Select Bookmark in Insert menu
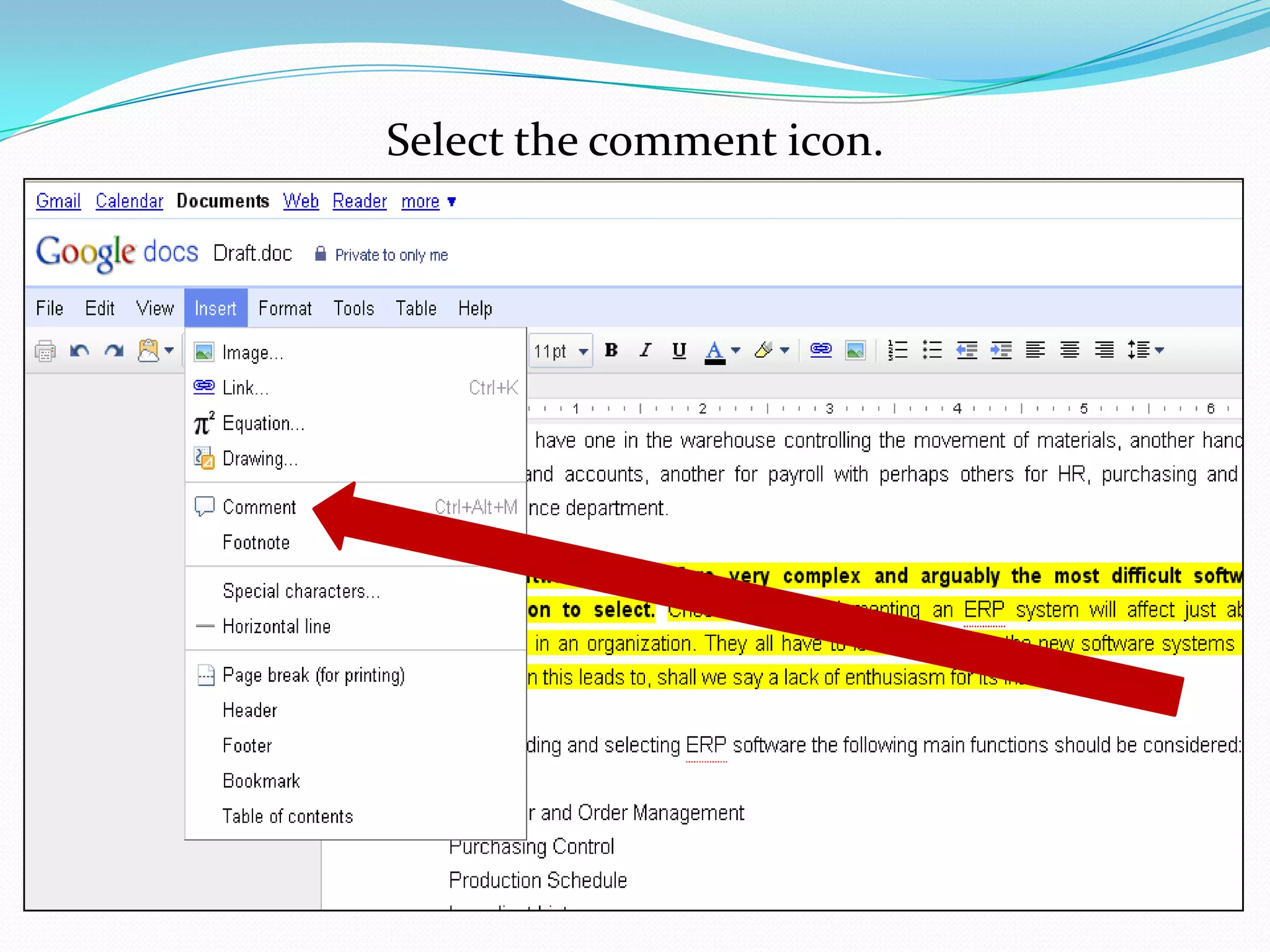 click(x=355, y=780)
